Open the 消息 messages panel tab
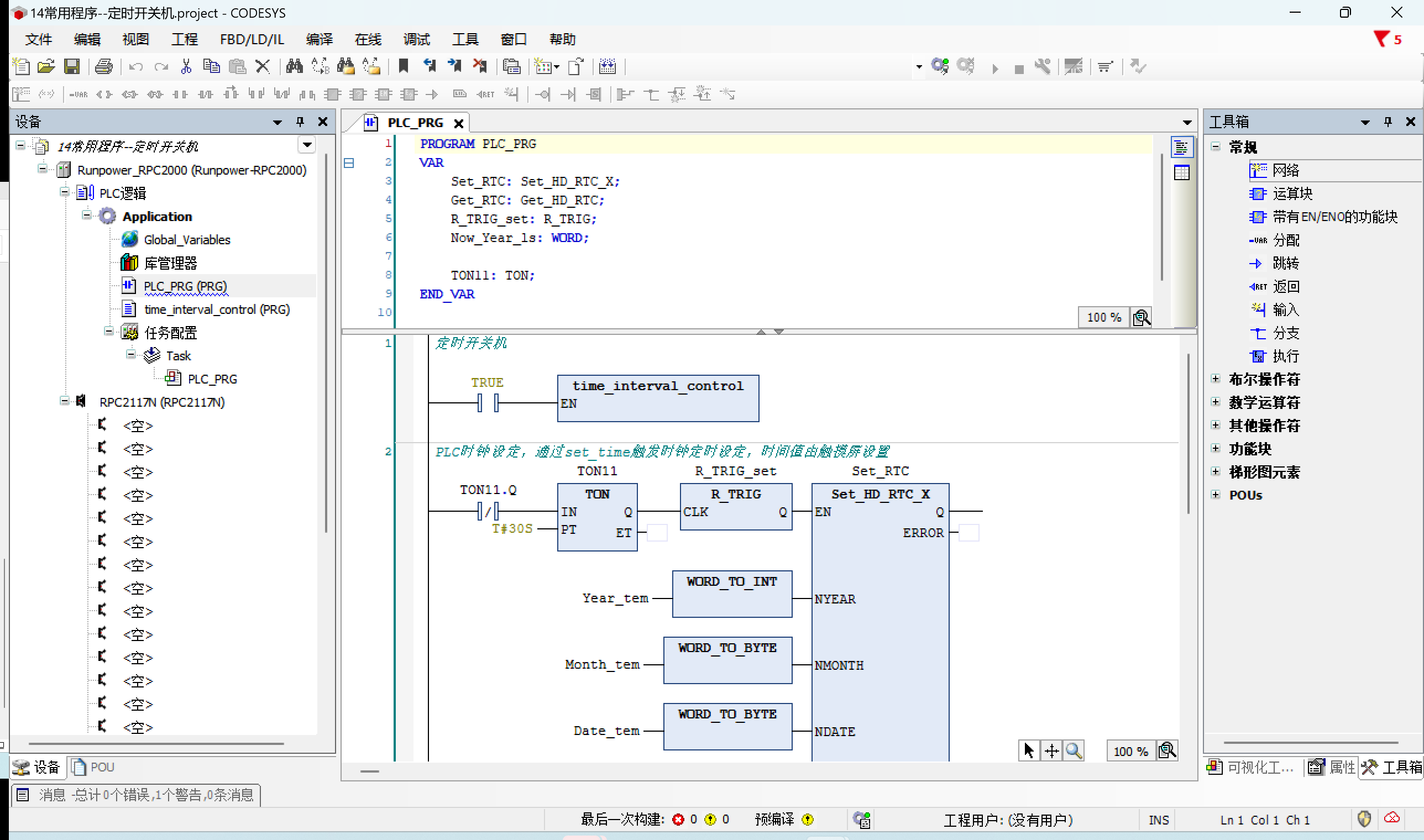 136,795
